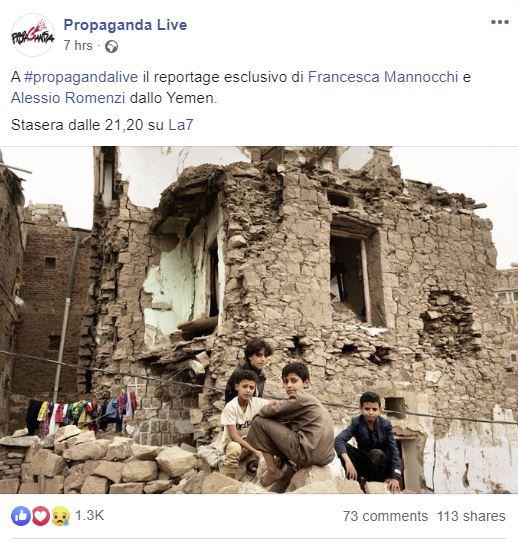
Task: Open the #propagandalive hashtag
Action: coord(81,77)
